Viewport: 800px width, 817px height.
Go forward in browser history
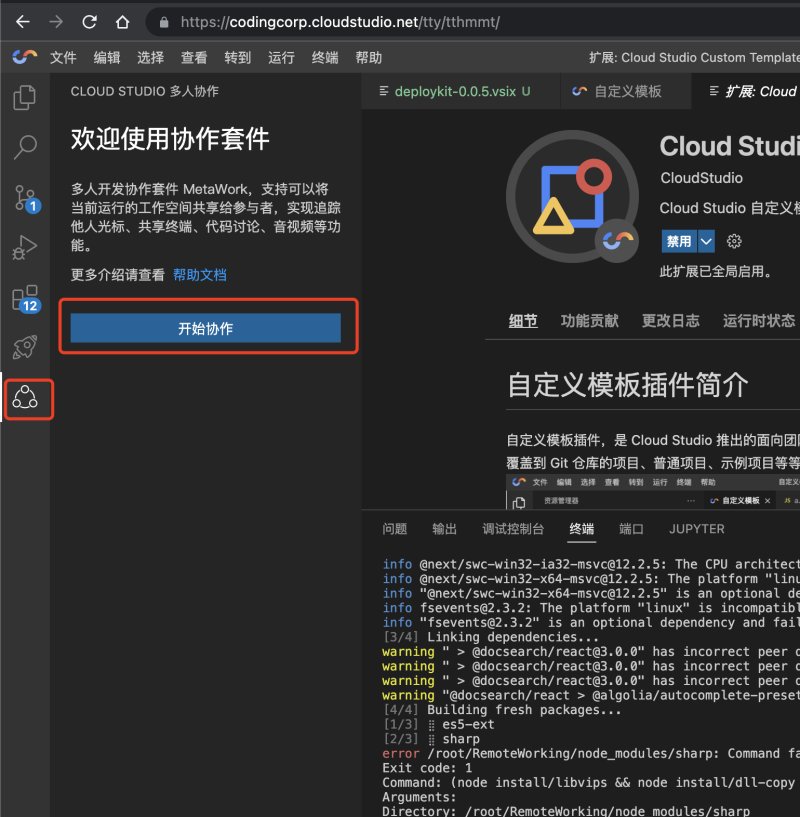(x=56, y=22)
